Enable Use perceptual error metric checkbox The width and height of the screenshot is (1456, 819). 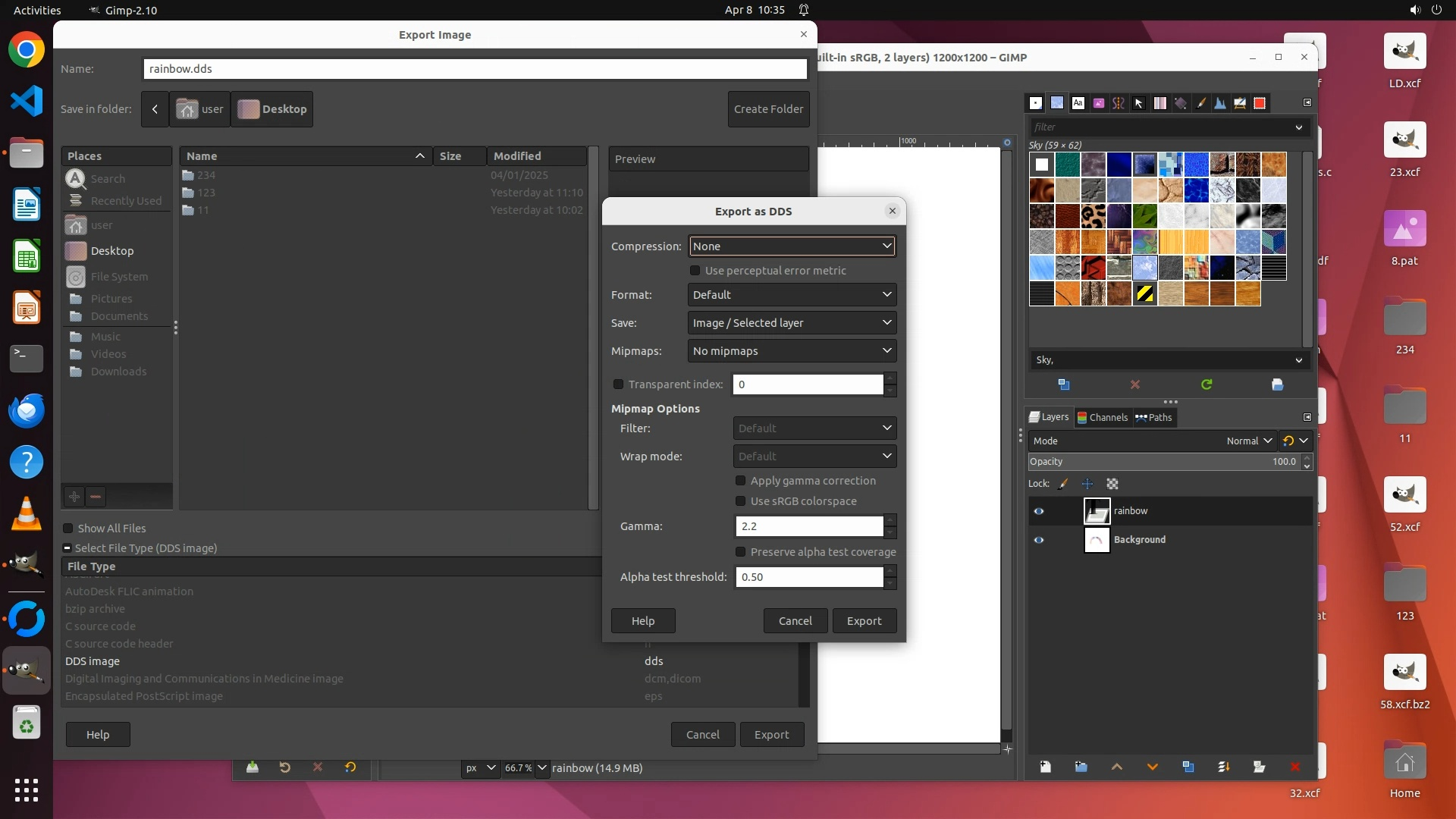695,271
